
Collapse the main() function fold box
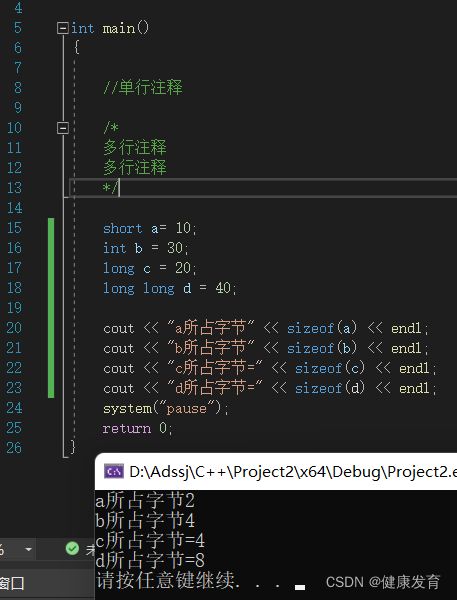coord(62,28)
